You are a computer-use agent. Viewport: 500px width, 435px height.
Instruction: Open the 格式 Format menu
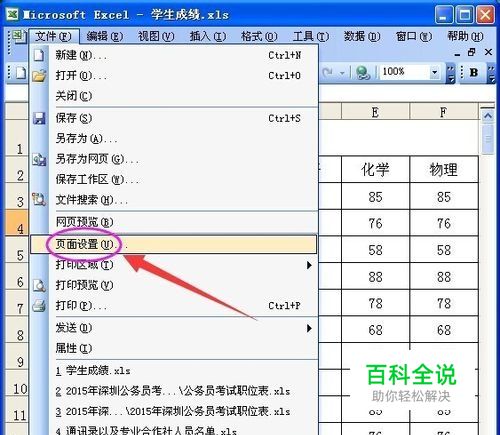click(x=259, y=36)
